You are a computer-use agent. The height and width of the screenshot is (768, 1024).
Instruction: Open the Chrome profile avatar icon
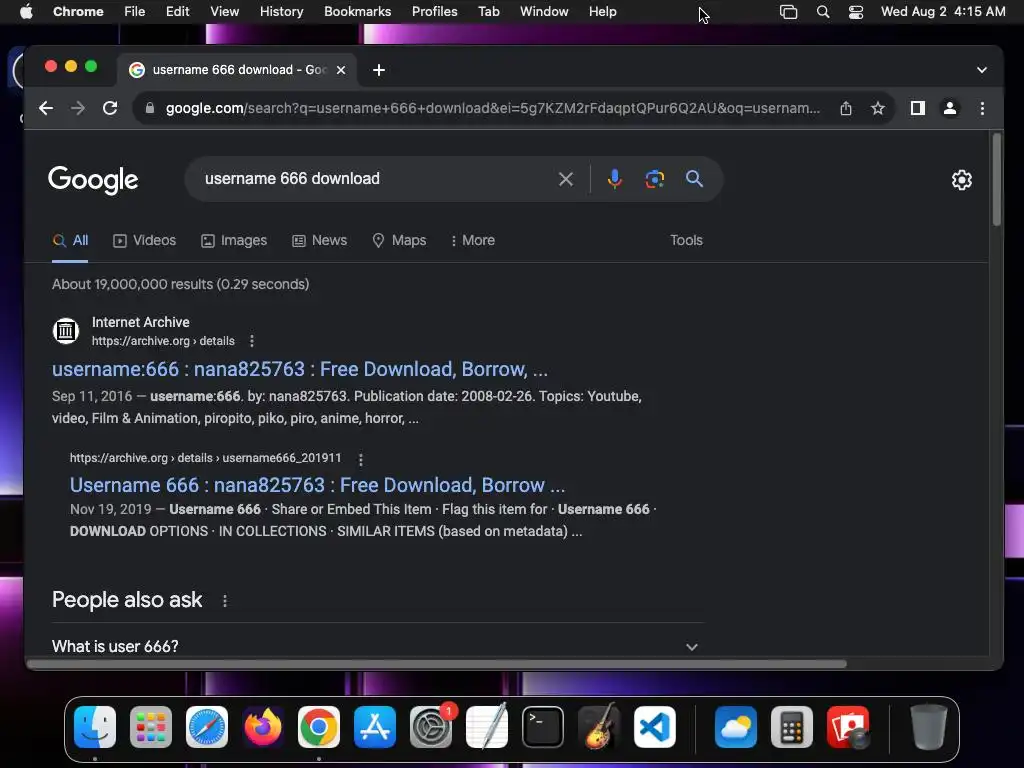950,108
